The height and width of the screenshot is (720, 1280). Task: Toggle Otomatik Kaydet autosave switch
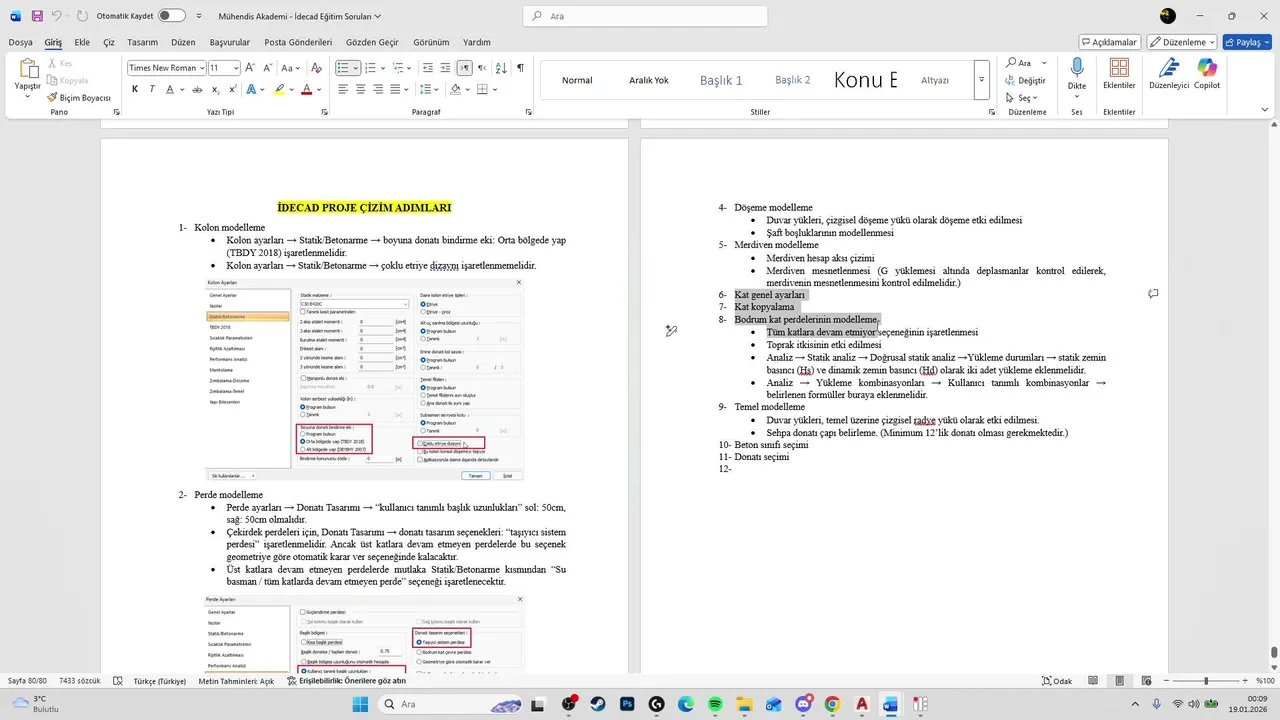[x=171, y=16]
